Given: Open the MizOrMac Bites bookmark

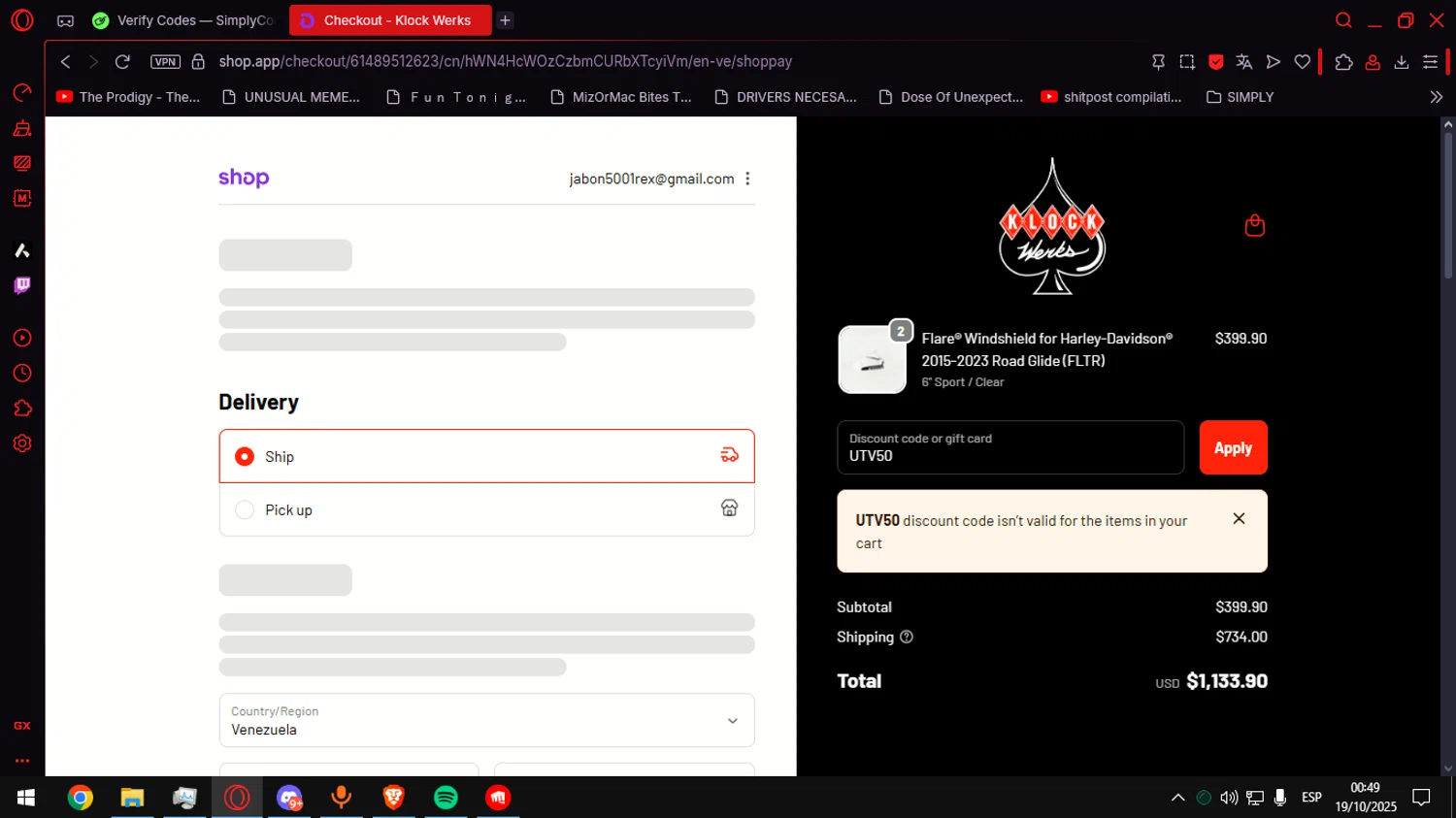Looking at the screenshot, I should 621,97.
